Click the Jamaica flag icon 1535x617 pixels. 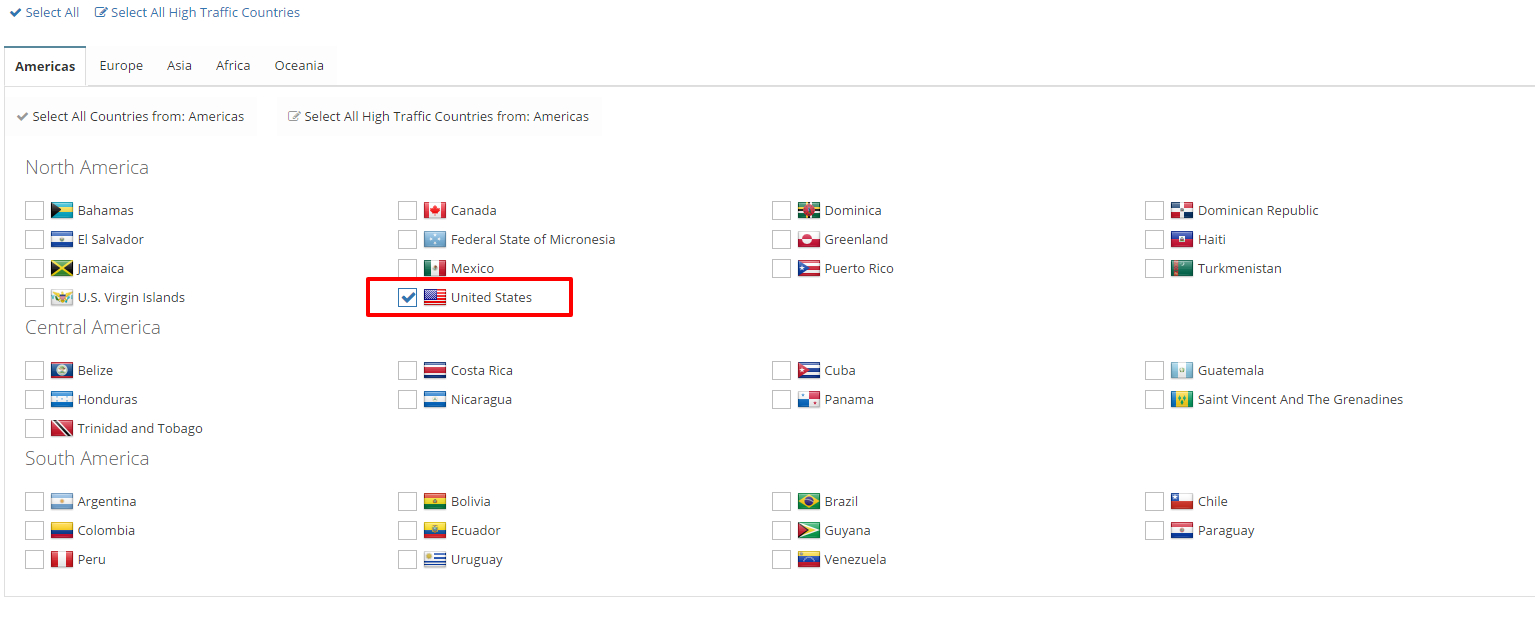click(x=62, y=268)
